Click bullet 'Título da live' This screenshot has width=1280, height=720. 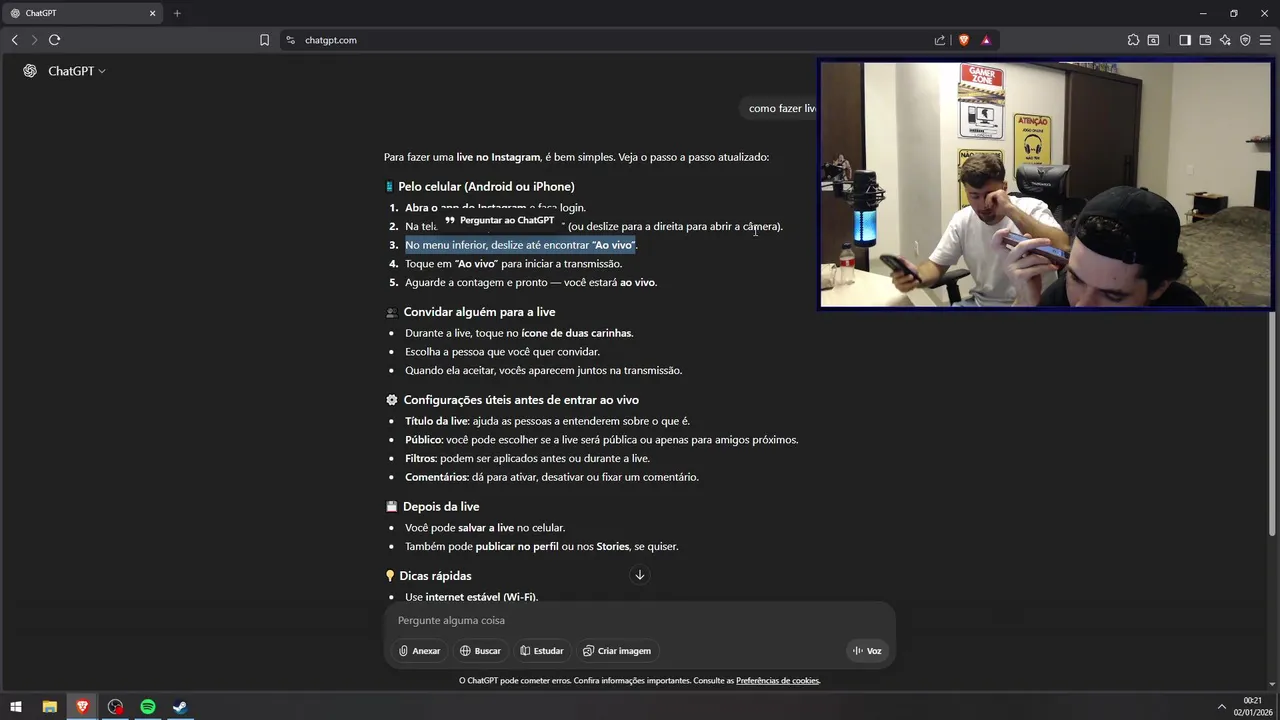pyautogui.click(x=547, y=421)
